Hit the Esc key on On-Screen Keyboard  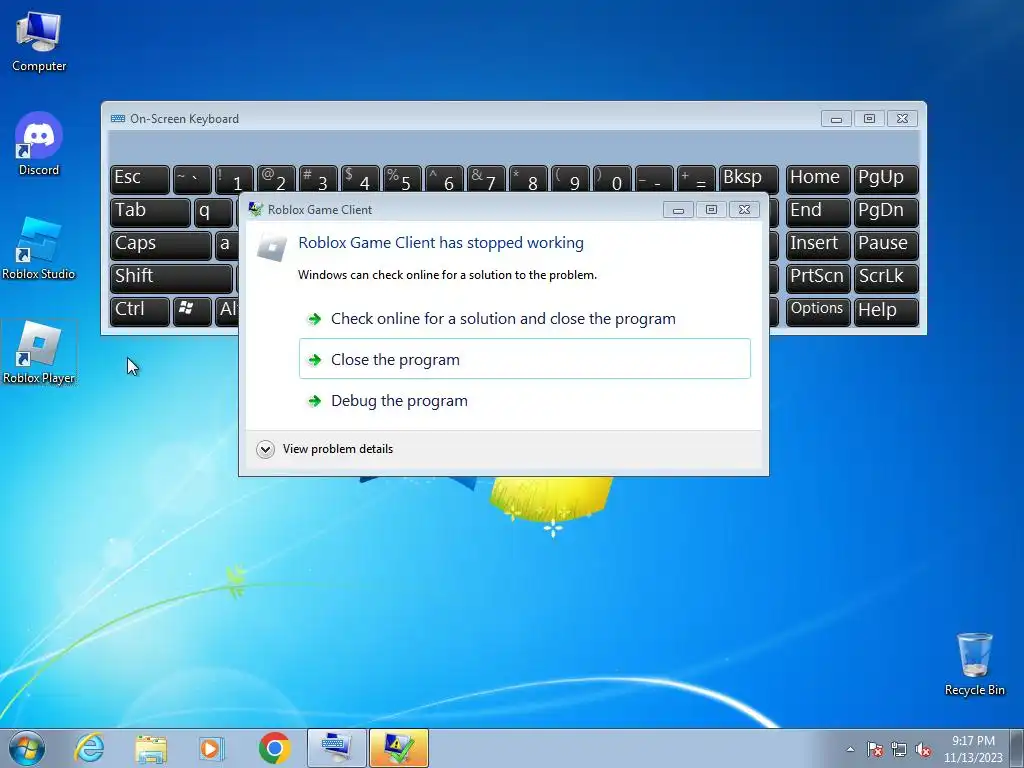point(140,179)
